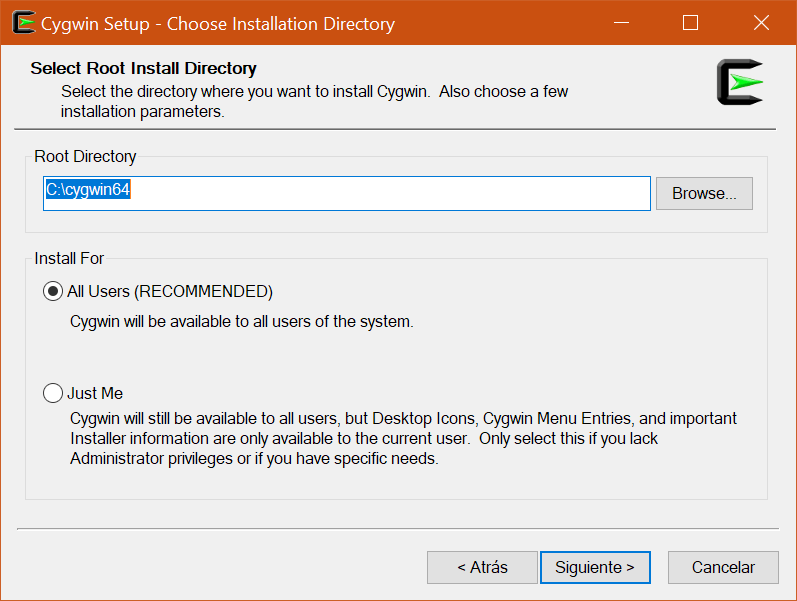Minimize the Cygwin Setup window
797x601 pixels.
tap(621, 22)
